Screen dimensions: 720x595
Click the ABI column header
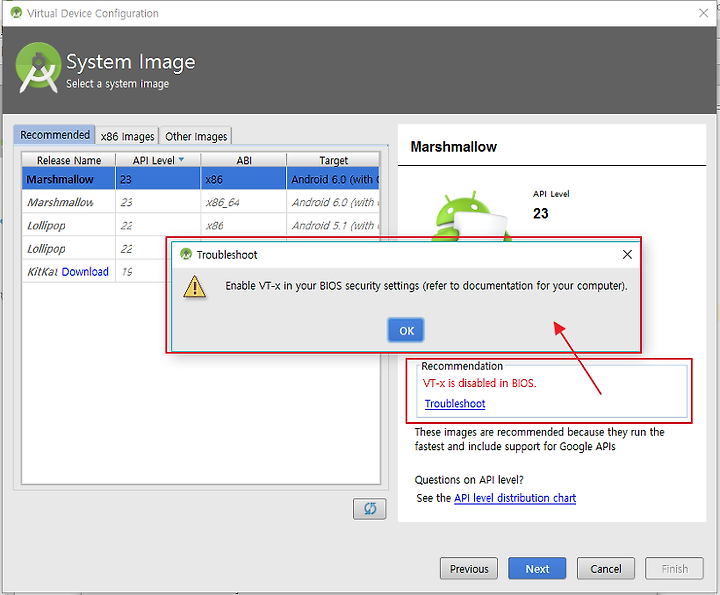[244, 160]
